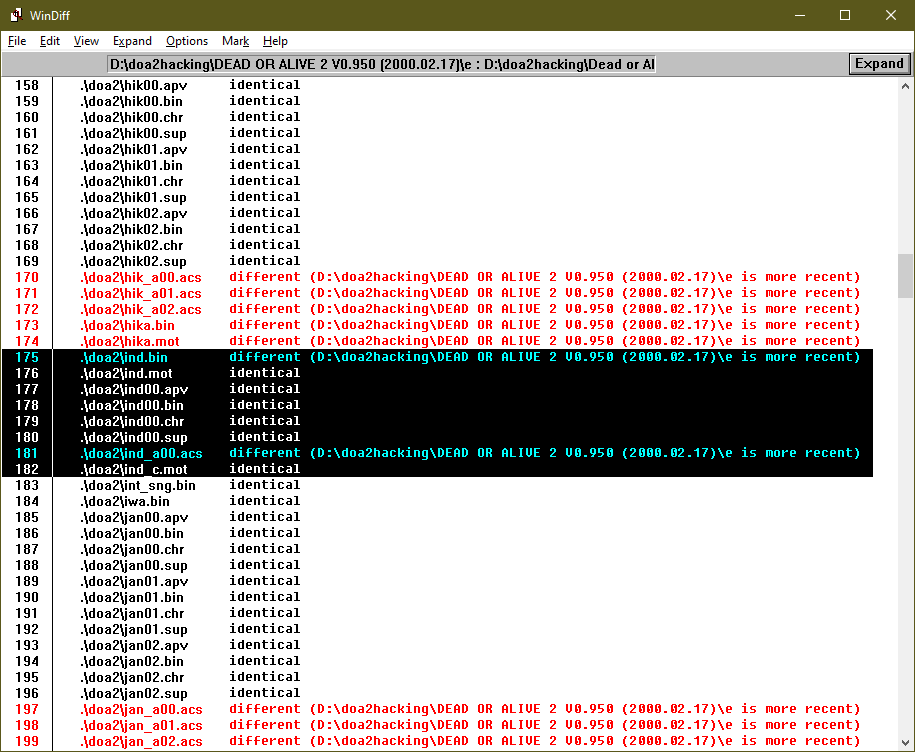Select row .\doa2\jan01.sup
This screenshot has width=915, height=752.
pos(437,629)
